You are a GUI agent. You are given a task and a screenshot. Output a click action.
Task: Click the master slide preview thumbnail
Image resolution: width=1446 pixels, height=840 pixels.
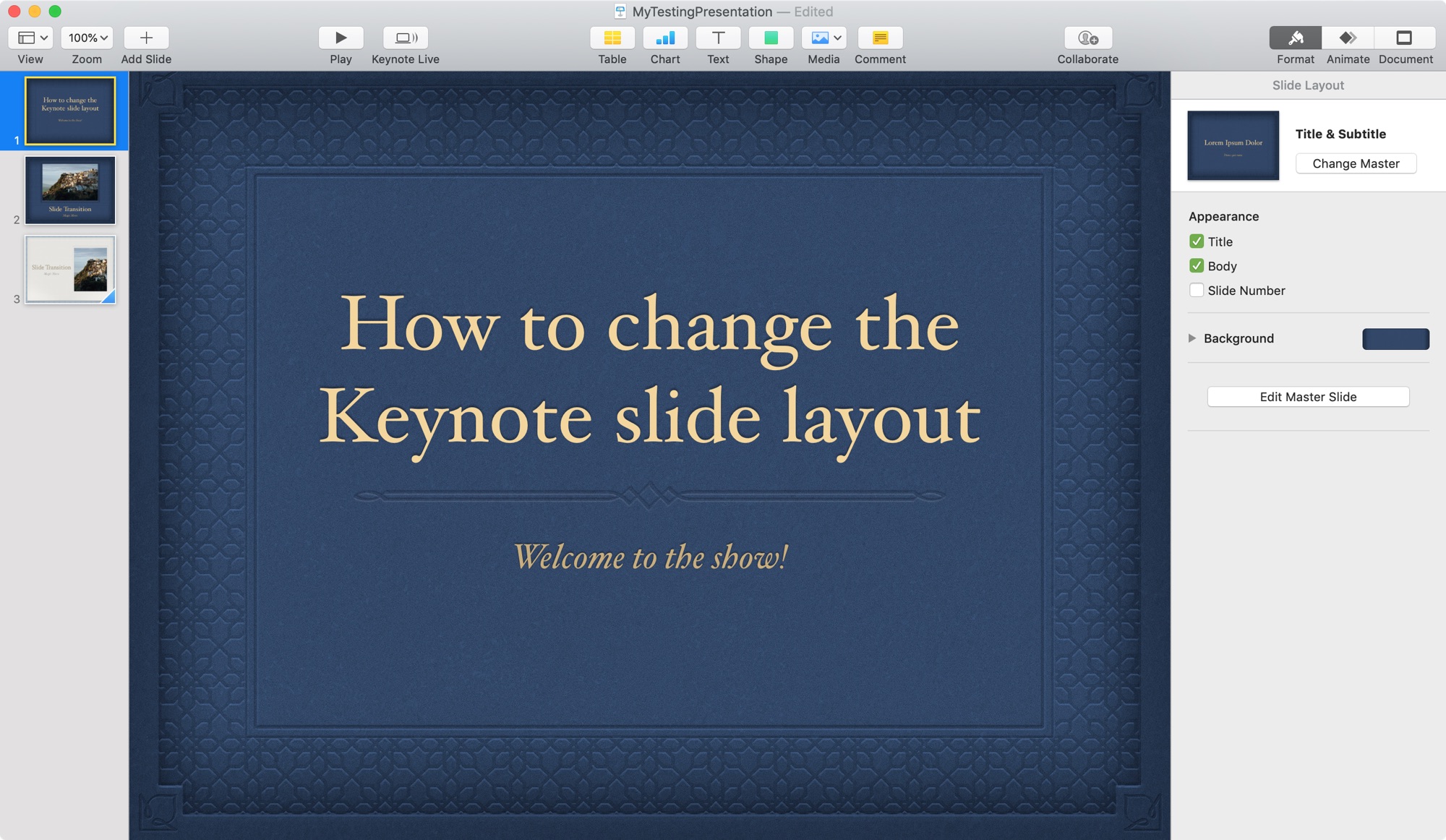1233,145
